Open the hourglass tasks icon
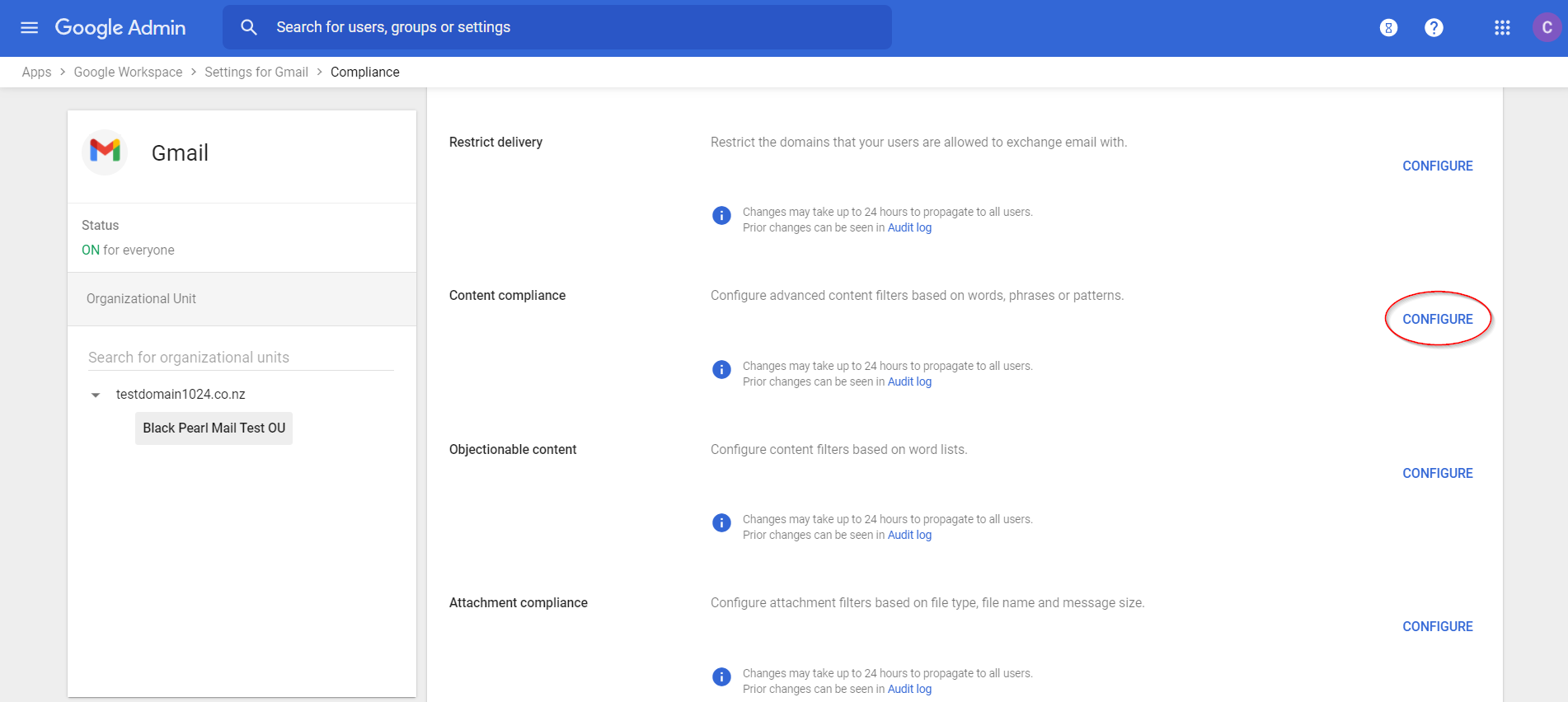This screenshot has width=1568, height=702. pos(1388,28)
